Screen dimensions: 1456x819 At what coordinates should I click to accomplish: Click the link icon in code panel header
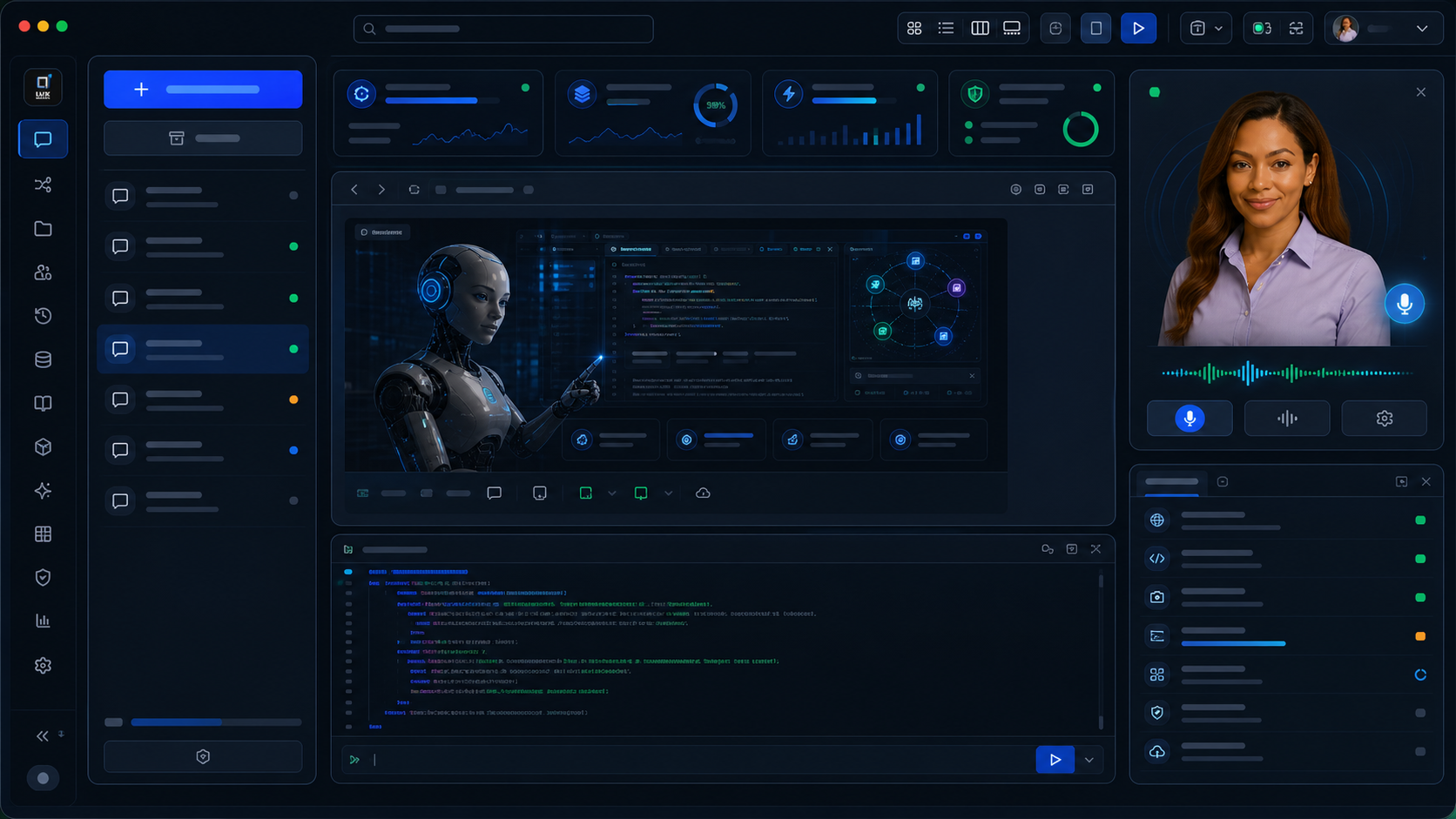[x=1048, y=549]
